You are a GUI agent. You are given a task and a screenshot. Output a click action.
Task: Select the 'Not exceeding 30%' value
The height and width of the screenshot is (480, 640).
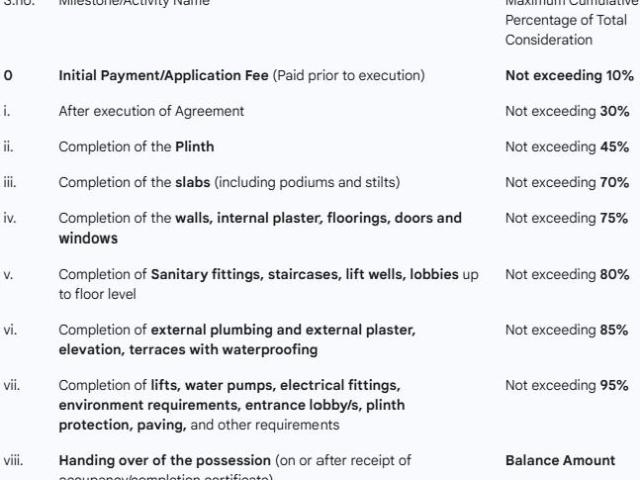(x=567, y=111)
